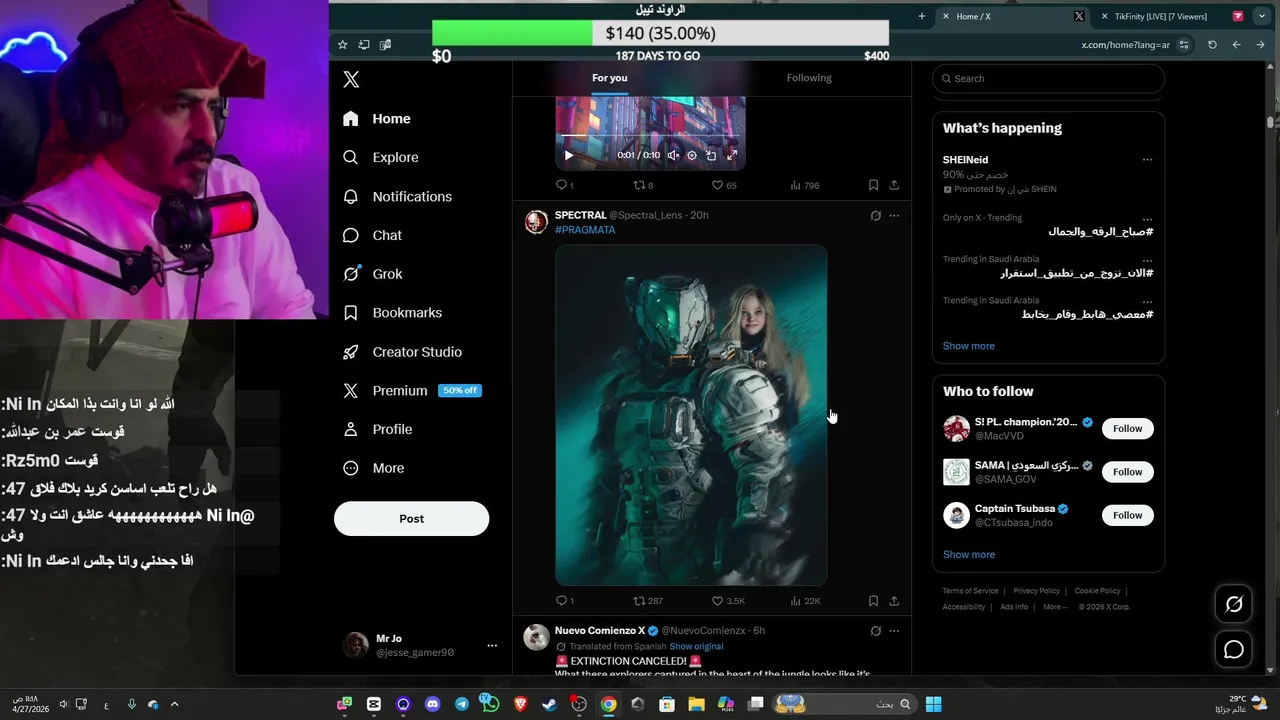This screenshot has width=1280, height=720.
Task: Follow S! PL. champion @MacVVD
Action: coord(1127,429)
